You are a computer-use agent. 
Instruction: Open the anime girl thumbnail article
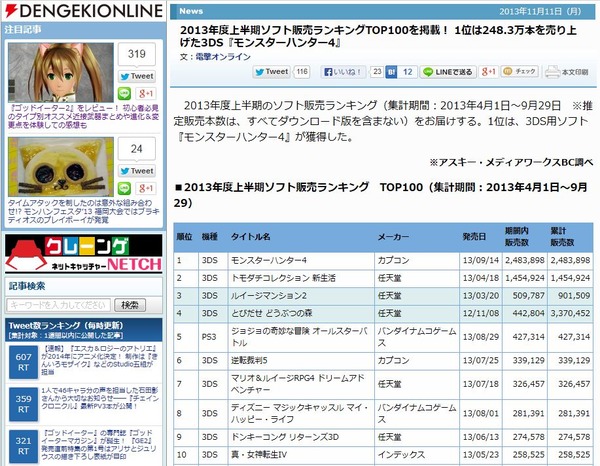coord(61,73)
